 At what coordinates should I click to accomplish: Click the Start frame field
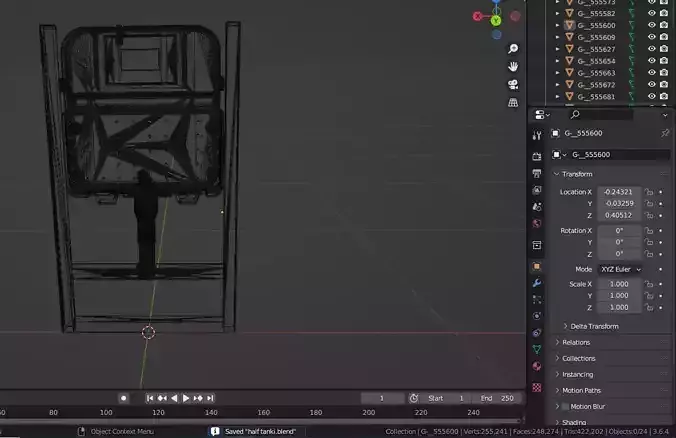446,398
